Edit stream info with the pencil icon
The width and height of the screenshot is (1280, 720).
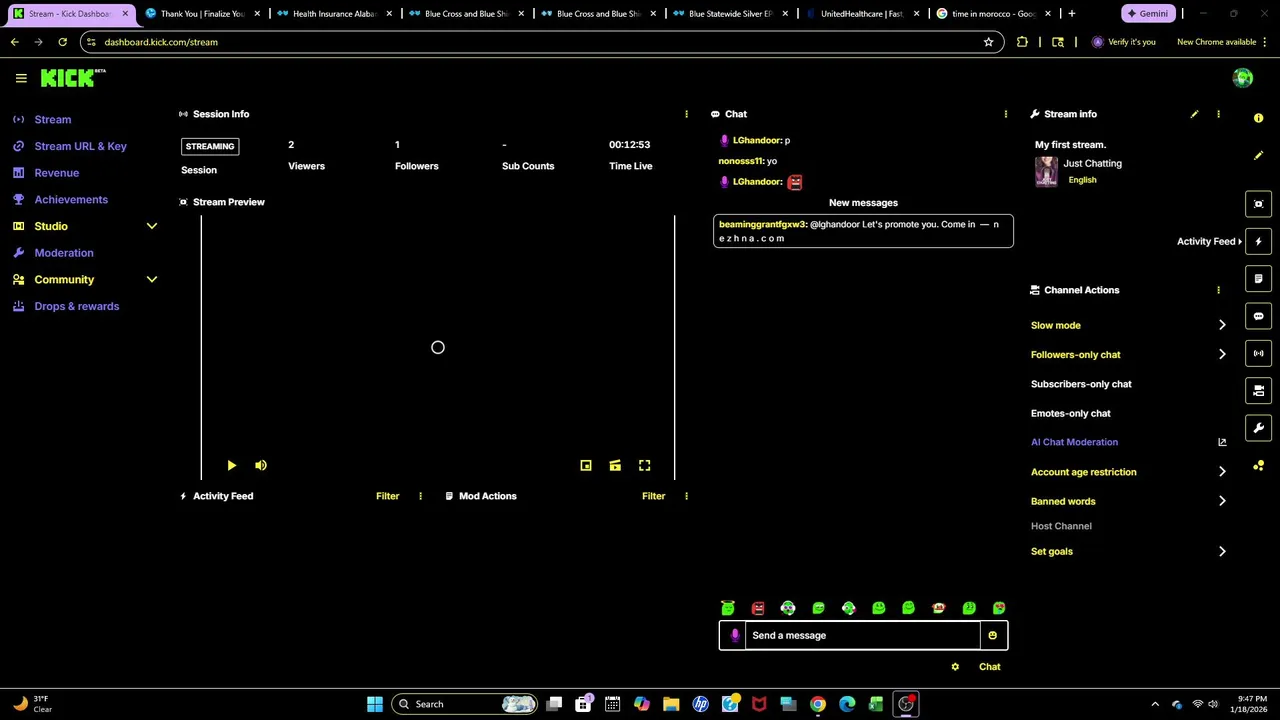coord(1194,114)
